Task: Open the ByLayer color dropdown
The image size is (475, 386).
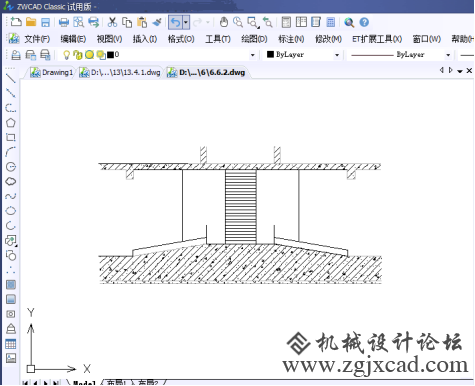Action: pos(337,55)
